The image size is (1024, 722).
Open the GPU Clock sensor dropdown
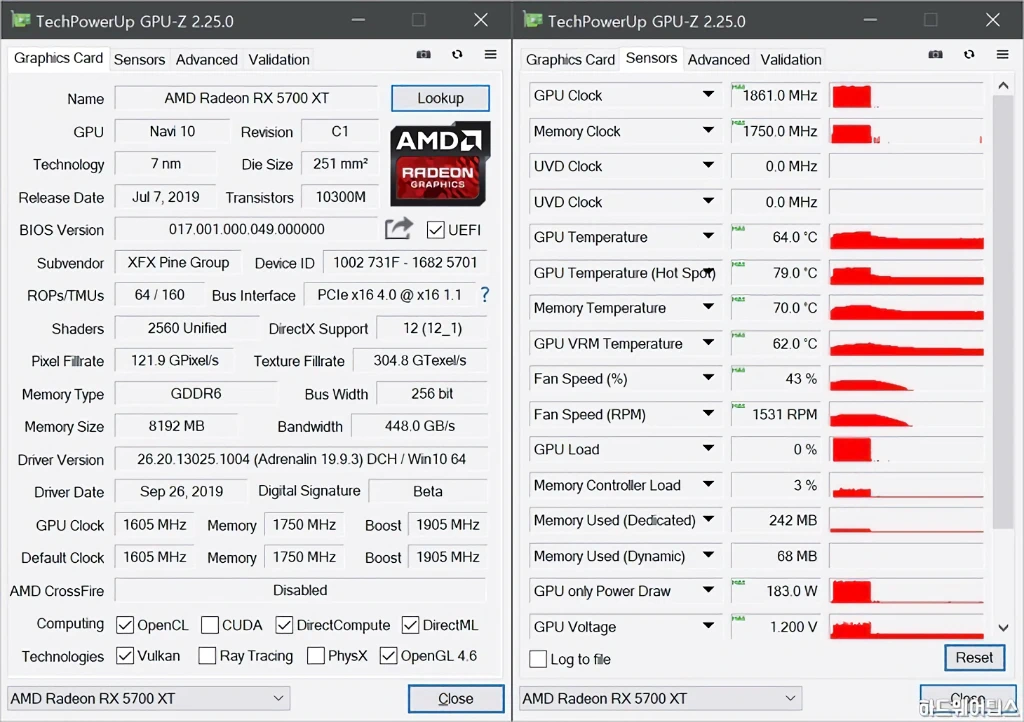point(708,95)
